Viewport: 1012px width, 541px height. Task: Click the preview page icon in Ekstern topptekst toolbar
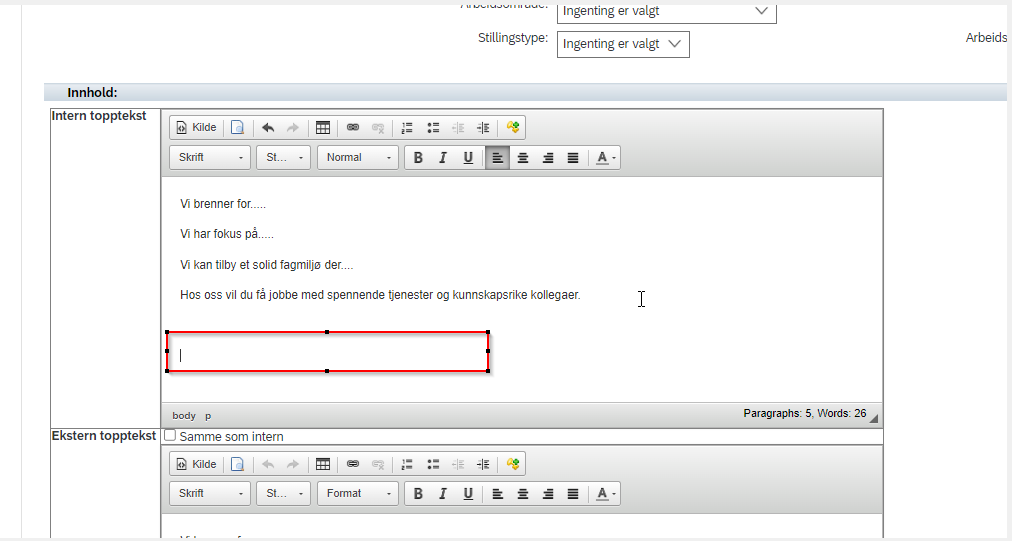tap(238, 464)
